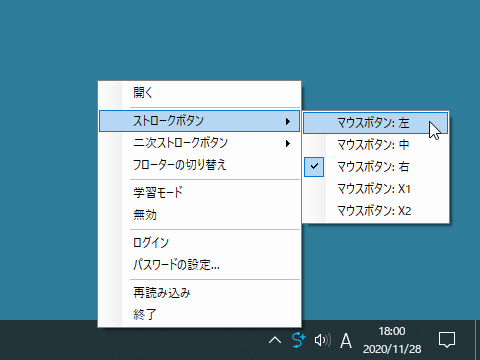Expand the 二次ストロークボタン submenu arrow

[288, 143]
